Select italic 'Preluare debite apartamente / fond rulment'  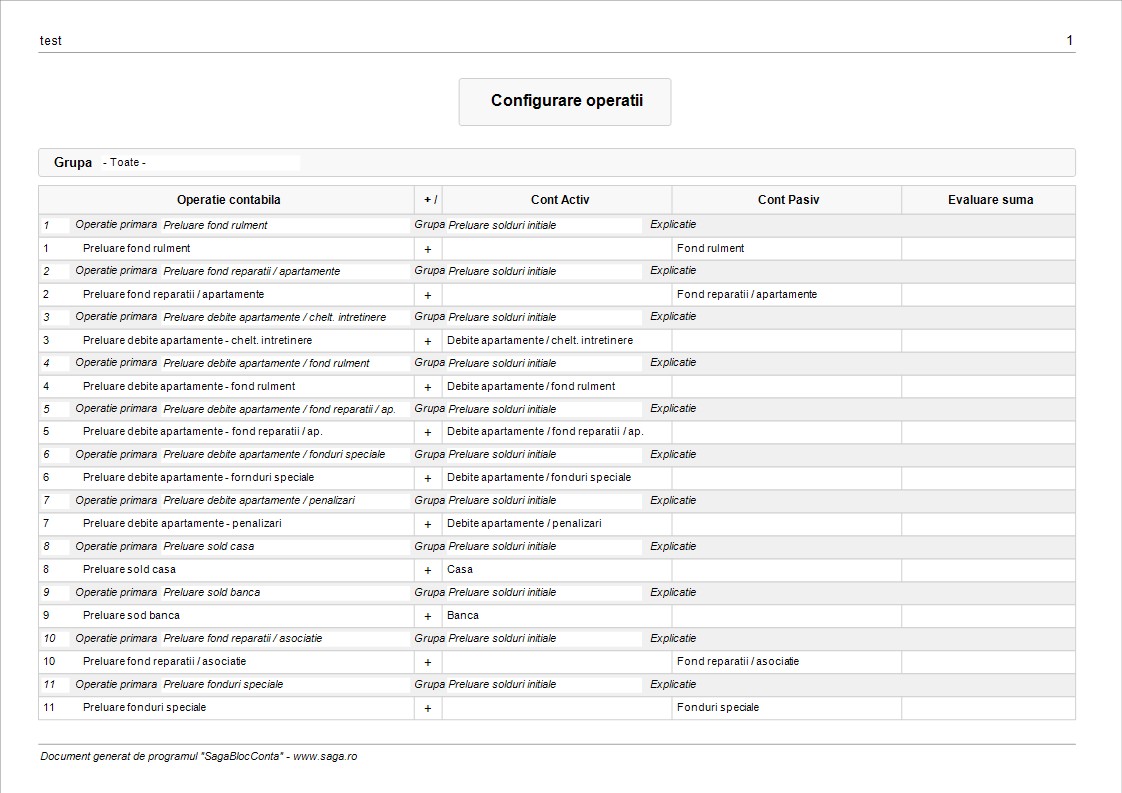point(266,363)
